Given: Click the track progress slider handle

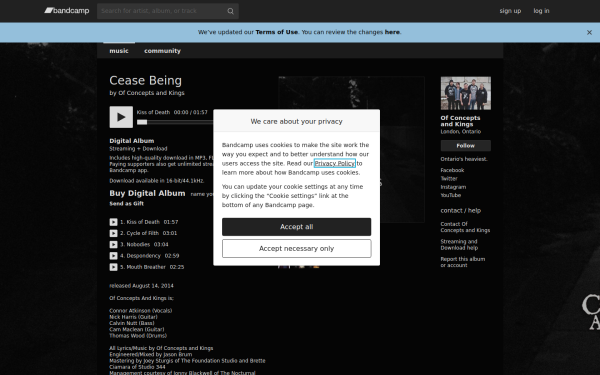Looking at the screenshot, I should (x=142, y=122).
